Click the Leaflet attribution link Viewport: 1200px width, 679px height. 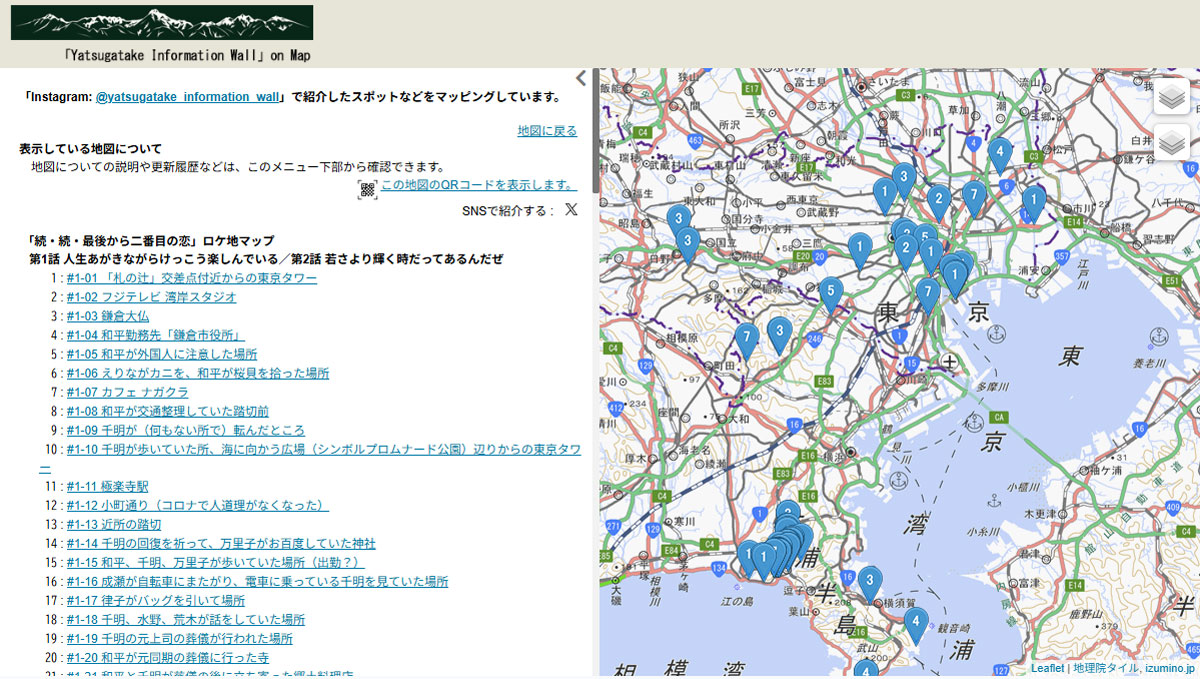1048,668
